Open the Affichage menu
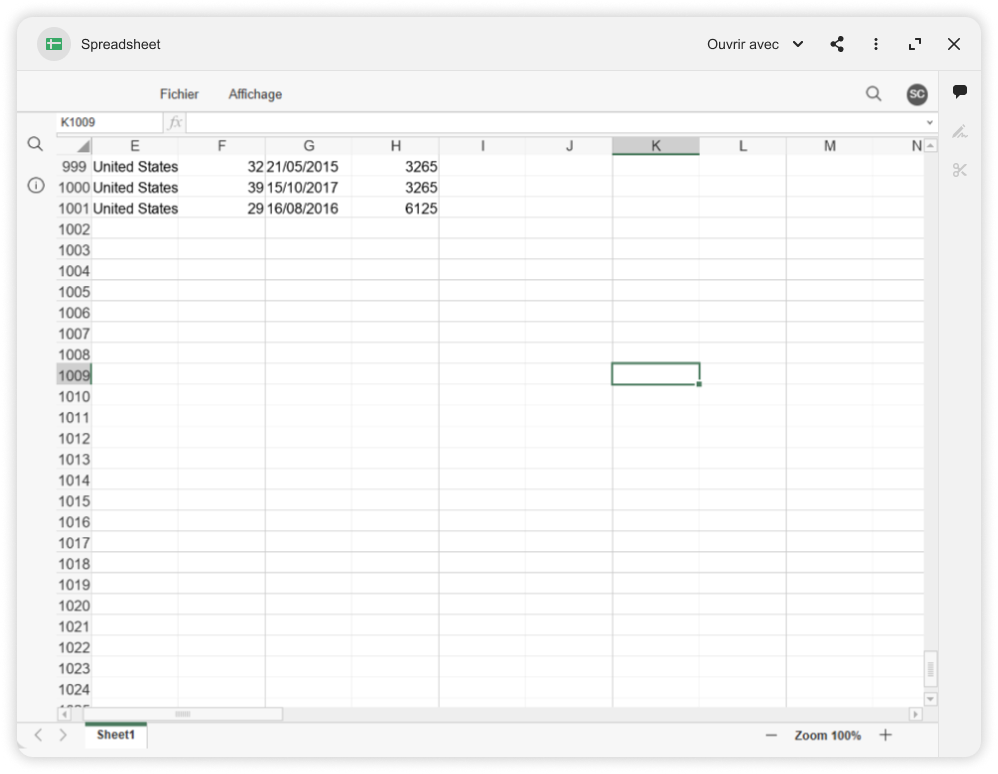 pyautogui.click(x=255, y=94)
